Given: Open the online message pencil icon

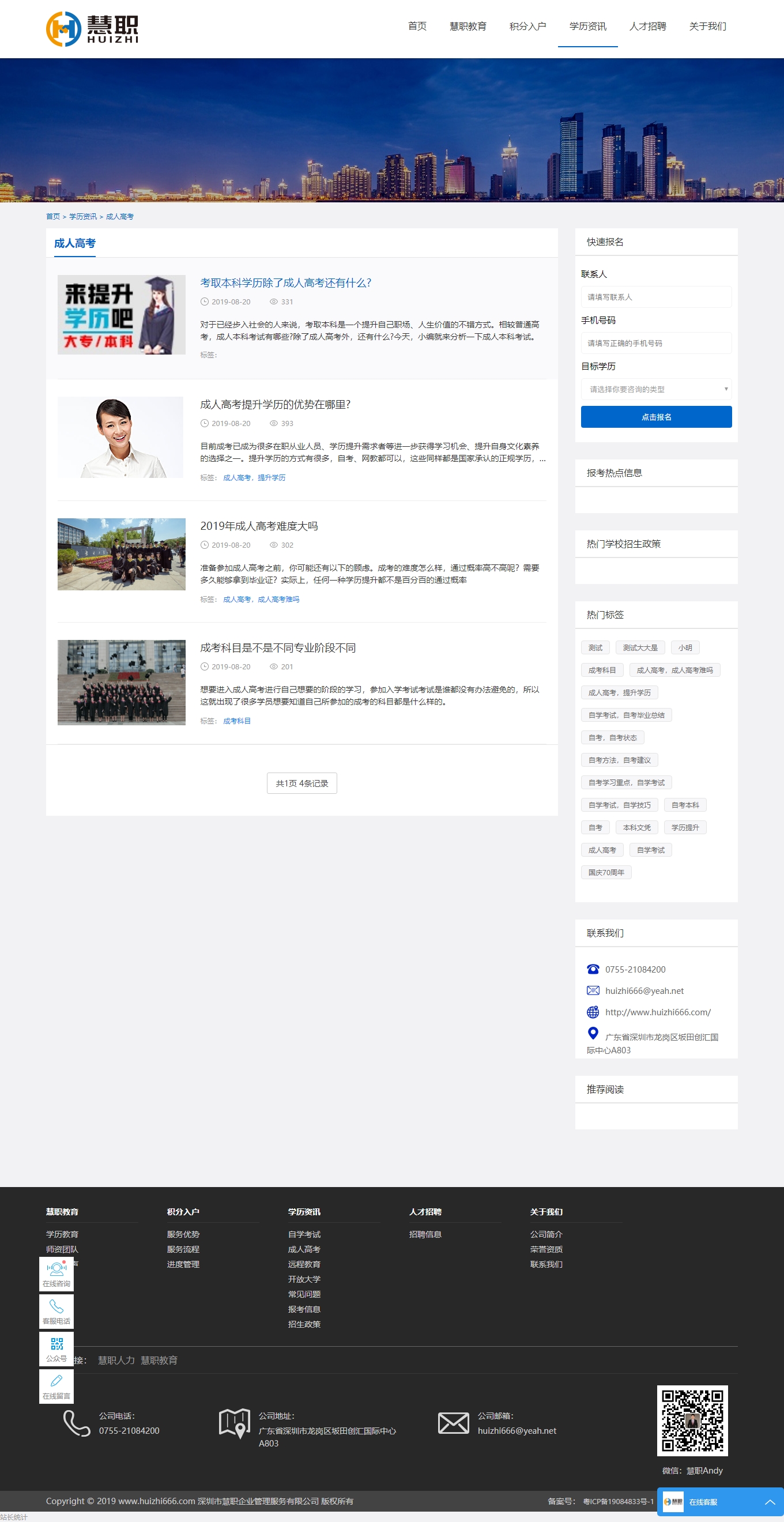Looking at the screenshot, I should [x=56, y=1385].
